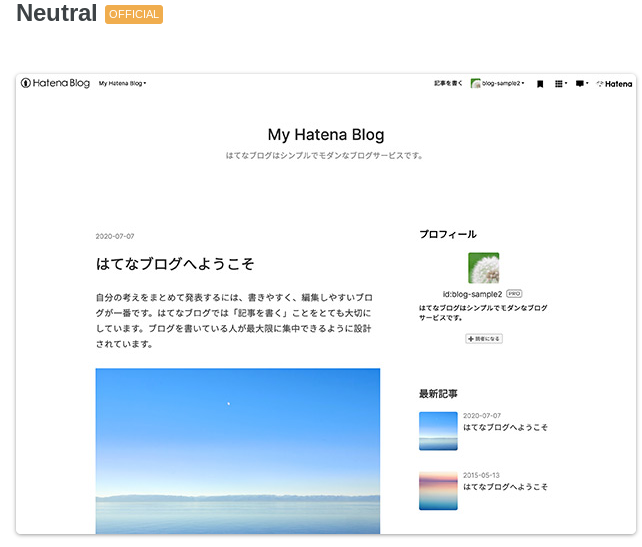Click the sidebar date 2015-05-13
Screen dimensions: 642x547
482,475
